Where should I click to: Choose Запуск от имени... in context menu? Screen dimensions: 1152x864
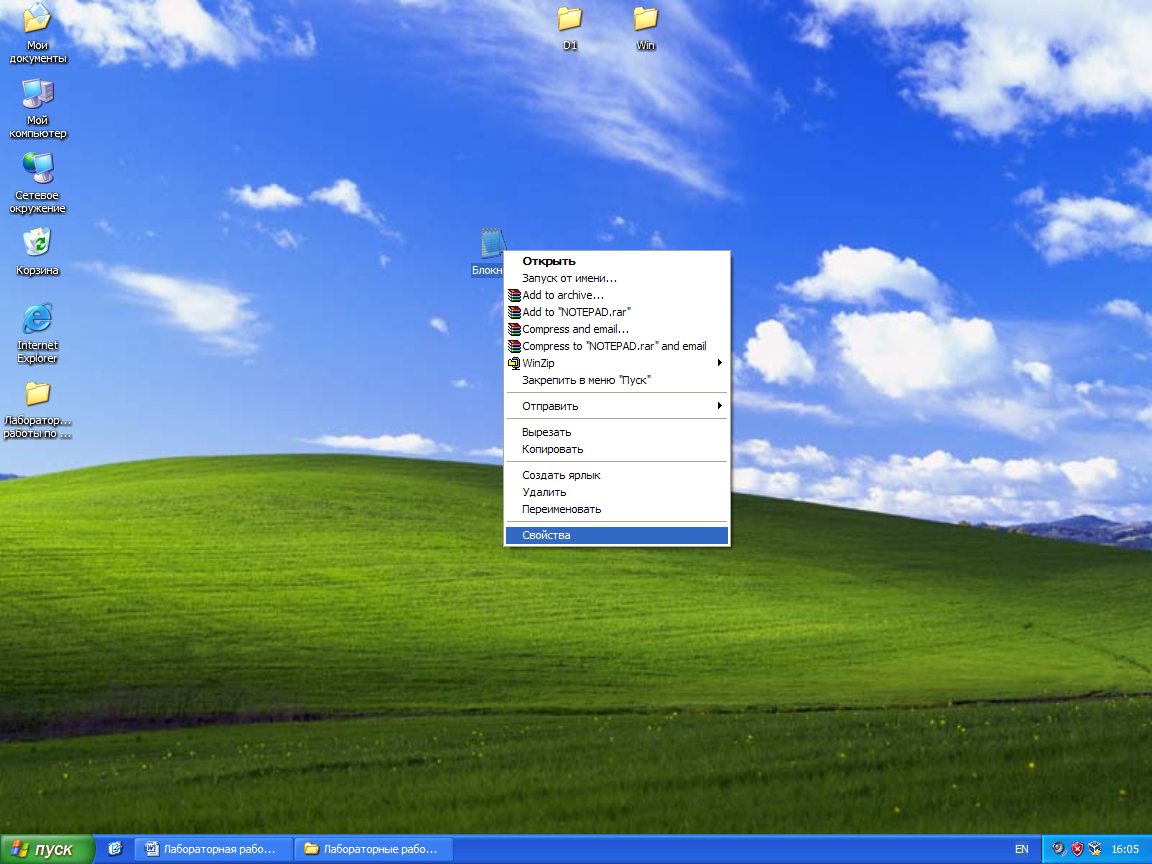(617, 278)
